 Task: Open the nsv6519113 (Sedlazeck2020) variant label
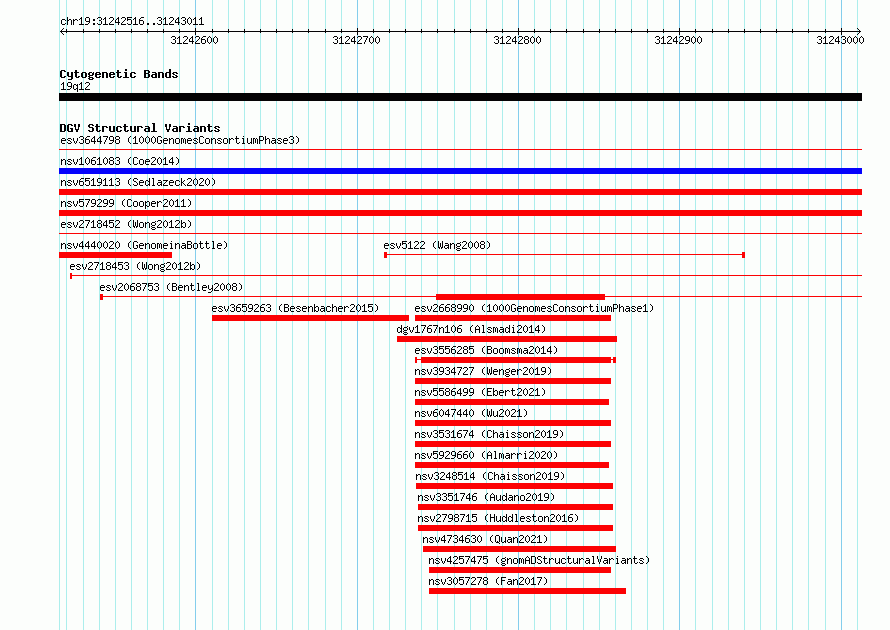pos(138,182)
